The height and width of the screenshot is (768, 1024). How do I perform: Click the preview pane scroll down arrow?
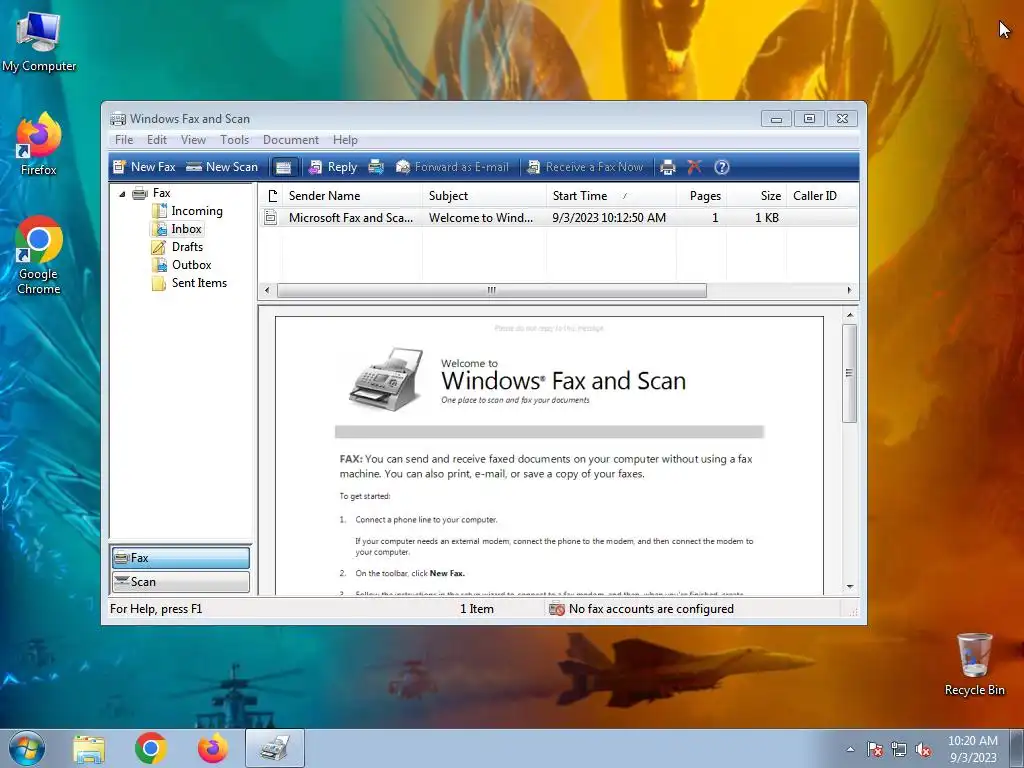pos(850,586)
